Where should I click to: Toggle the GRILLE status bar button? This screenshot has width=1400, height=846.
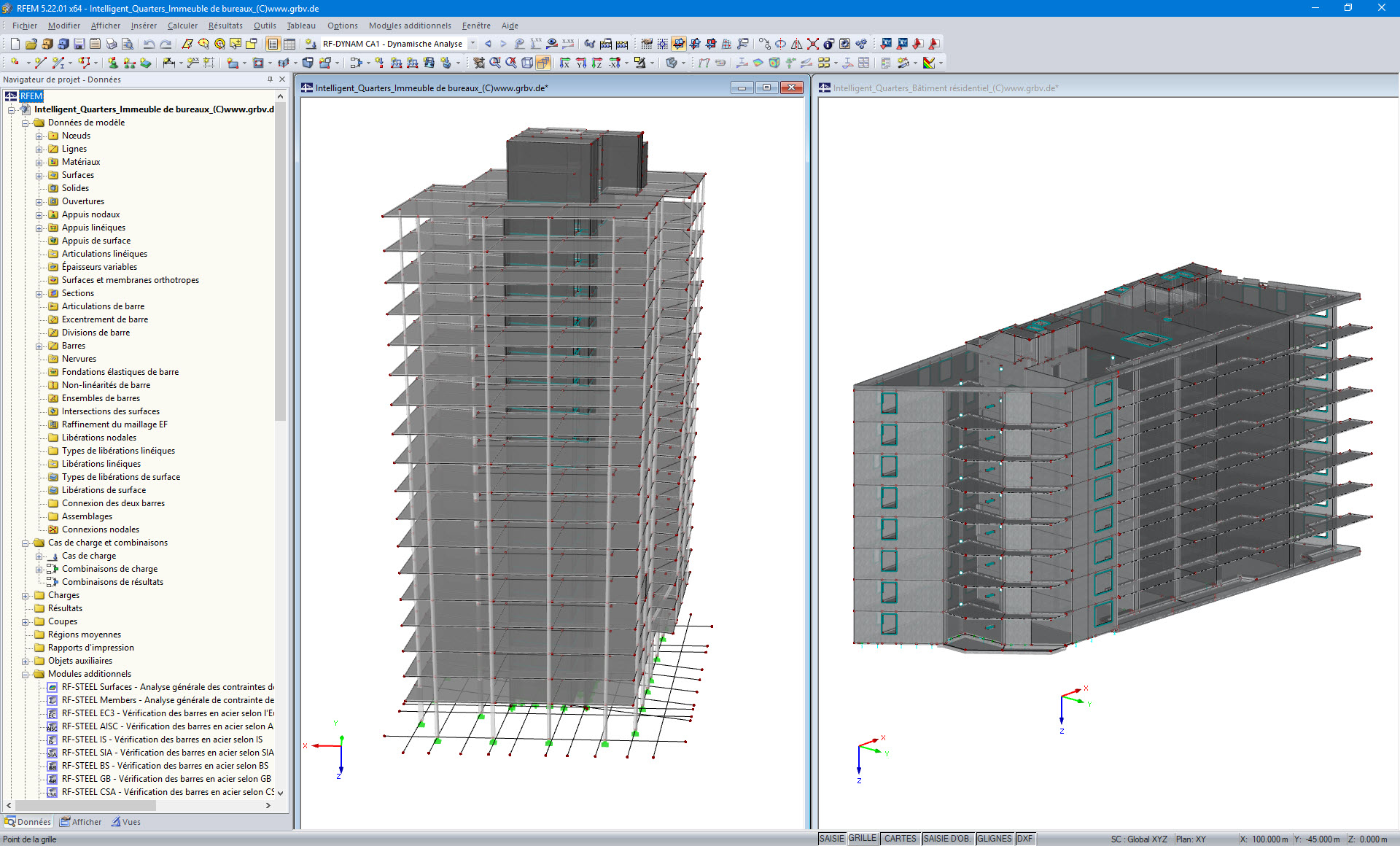coord(861,838)
